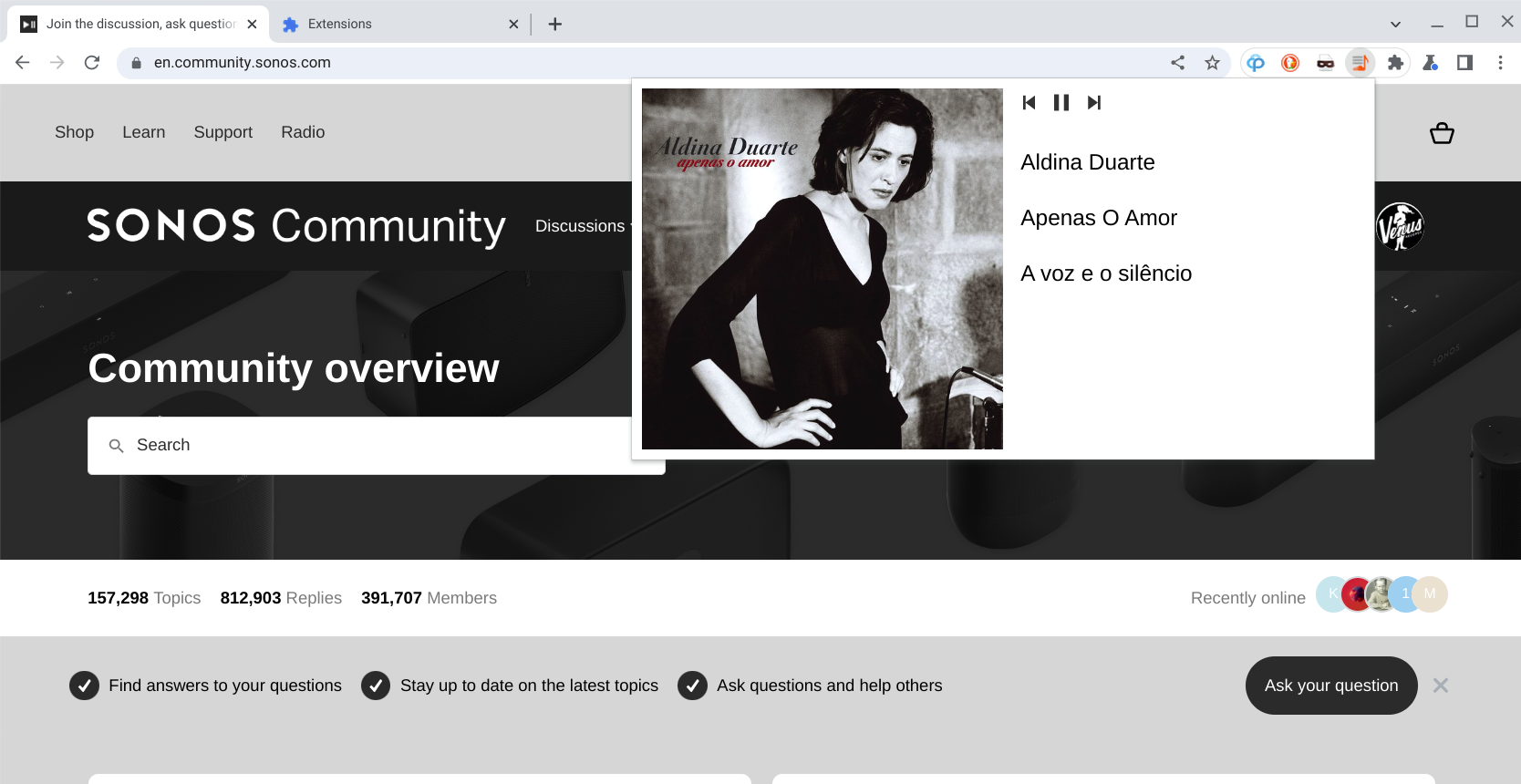Switch to Join the discussion tab
Image resolution: width=1521 pixels, height=784 pixels.
click(137, 24)
